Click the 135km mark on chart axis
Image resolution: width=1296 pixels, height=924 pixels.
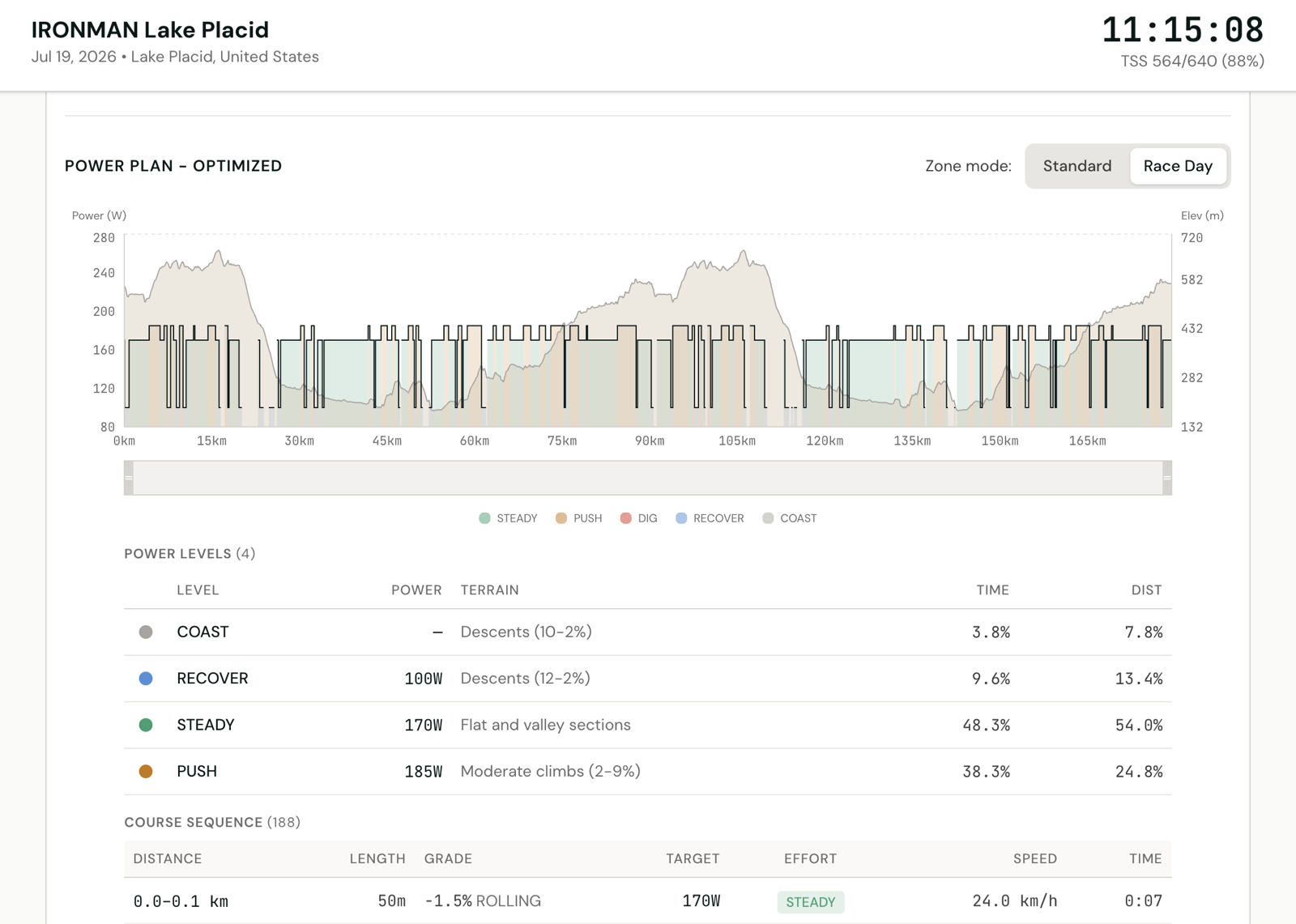point(912,441)
